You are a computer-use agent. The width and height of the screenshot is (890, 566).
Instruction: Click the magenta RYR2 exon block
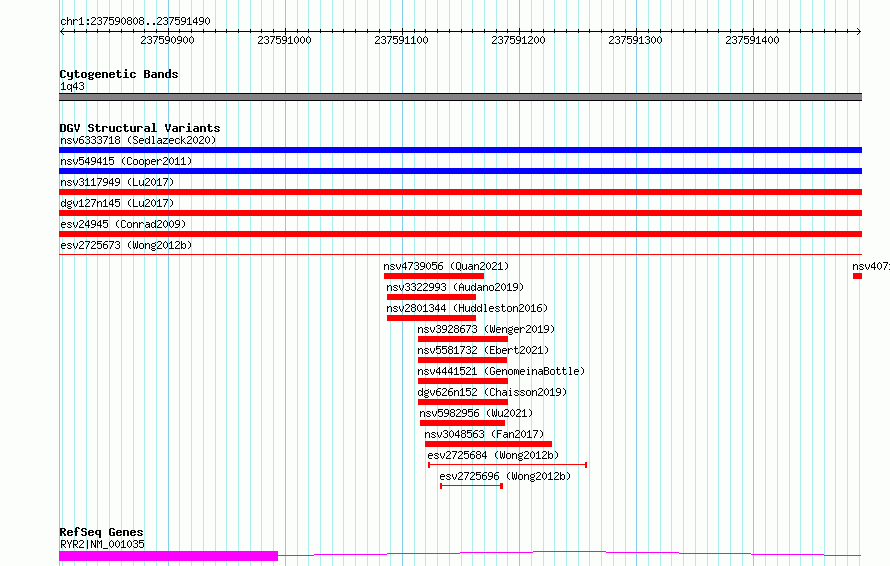tap(169, 556)
